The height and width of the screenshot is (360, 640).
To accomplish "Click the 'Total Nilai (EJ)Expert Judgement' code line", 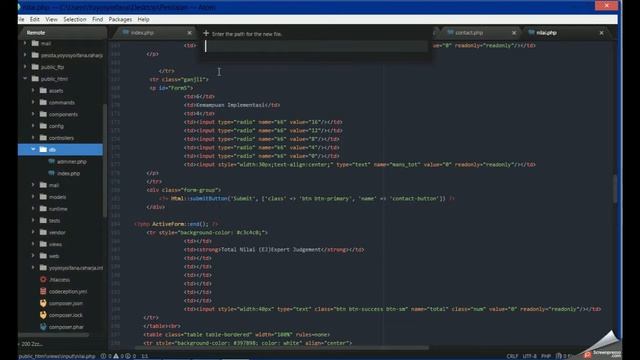I will click(x=273, y=249).
